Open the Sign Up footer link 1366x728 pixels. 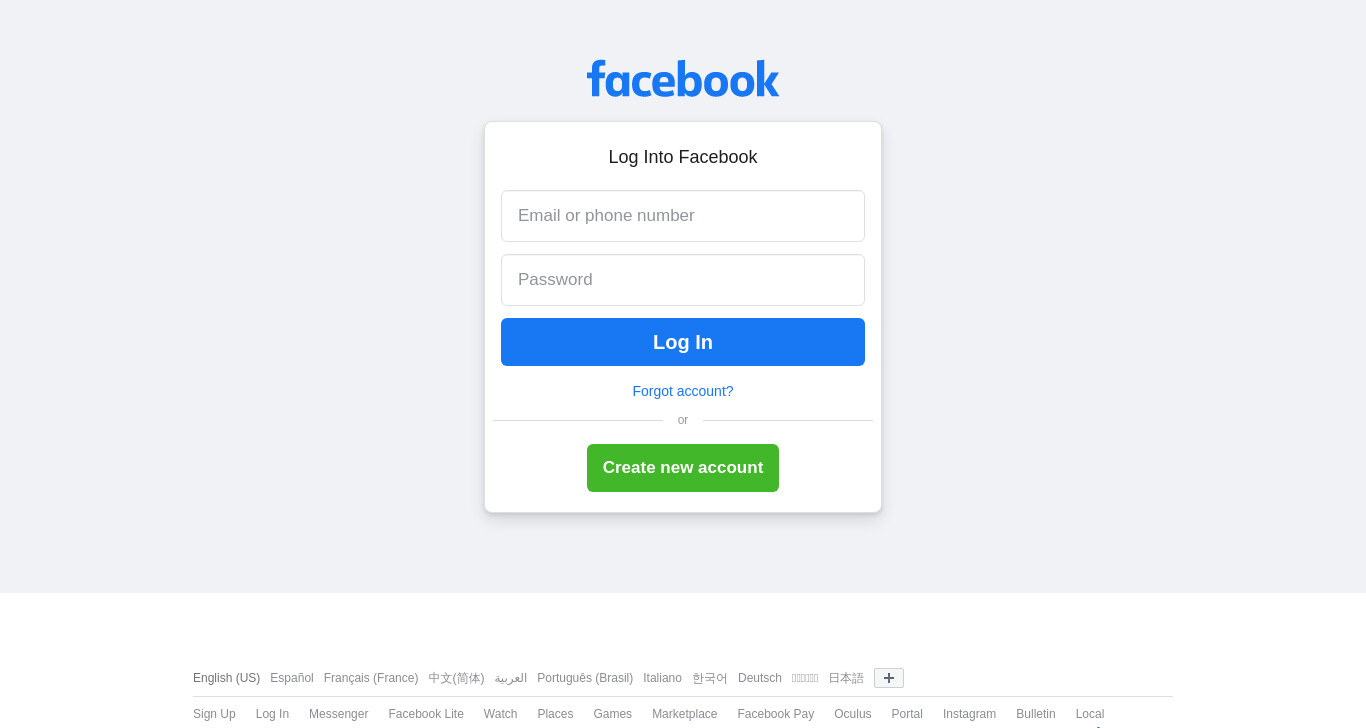pos(214,714)
